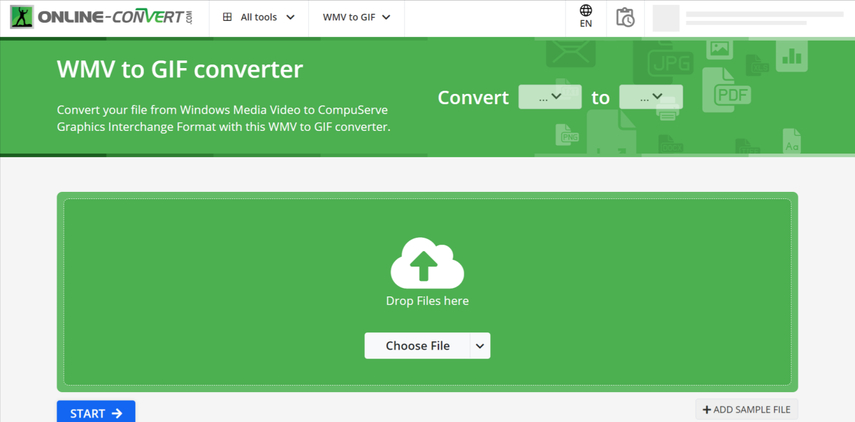The image size is (855, 422).
Task: Click the user avatar placeholder
Action: (x=666, y=18)
